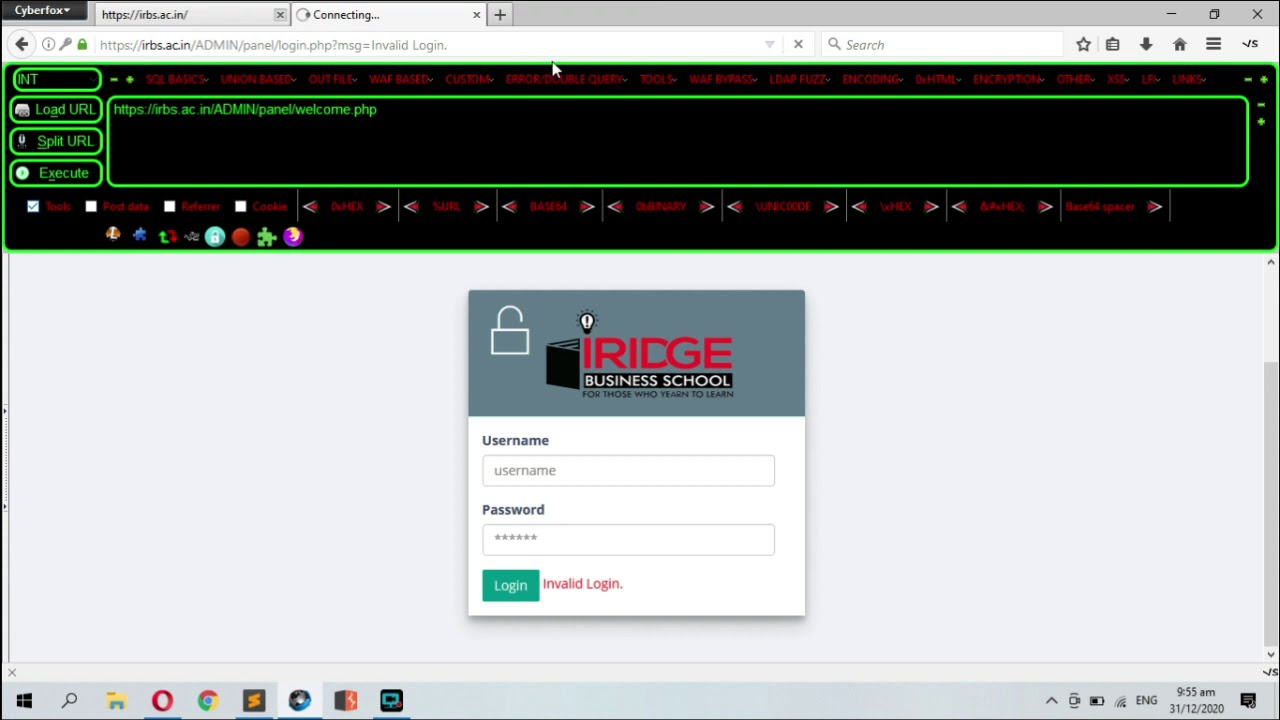Expand the ENCODING menu
The image size is (1280, 720).
[873, 79]
